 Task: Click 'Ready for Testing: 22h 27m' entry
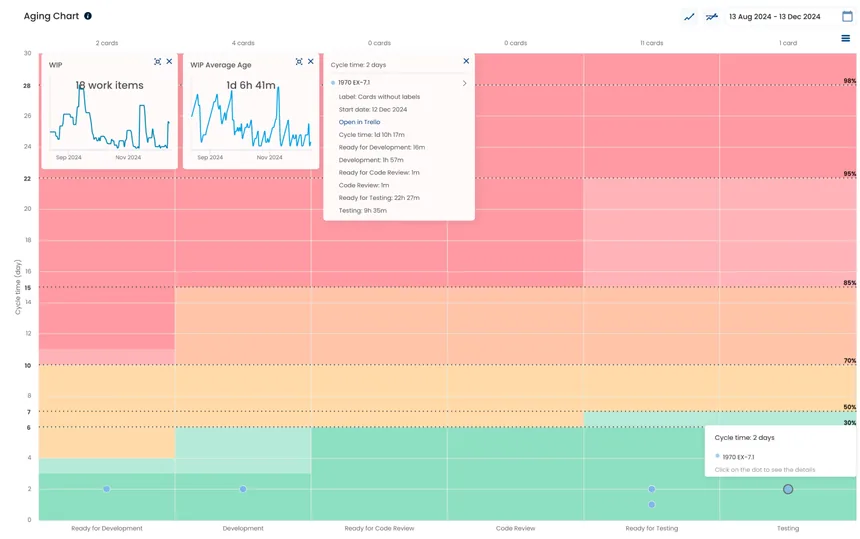[x=379, y=198]
